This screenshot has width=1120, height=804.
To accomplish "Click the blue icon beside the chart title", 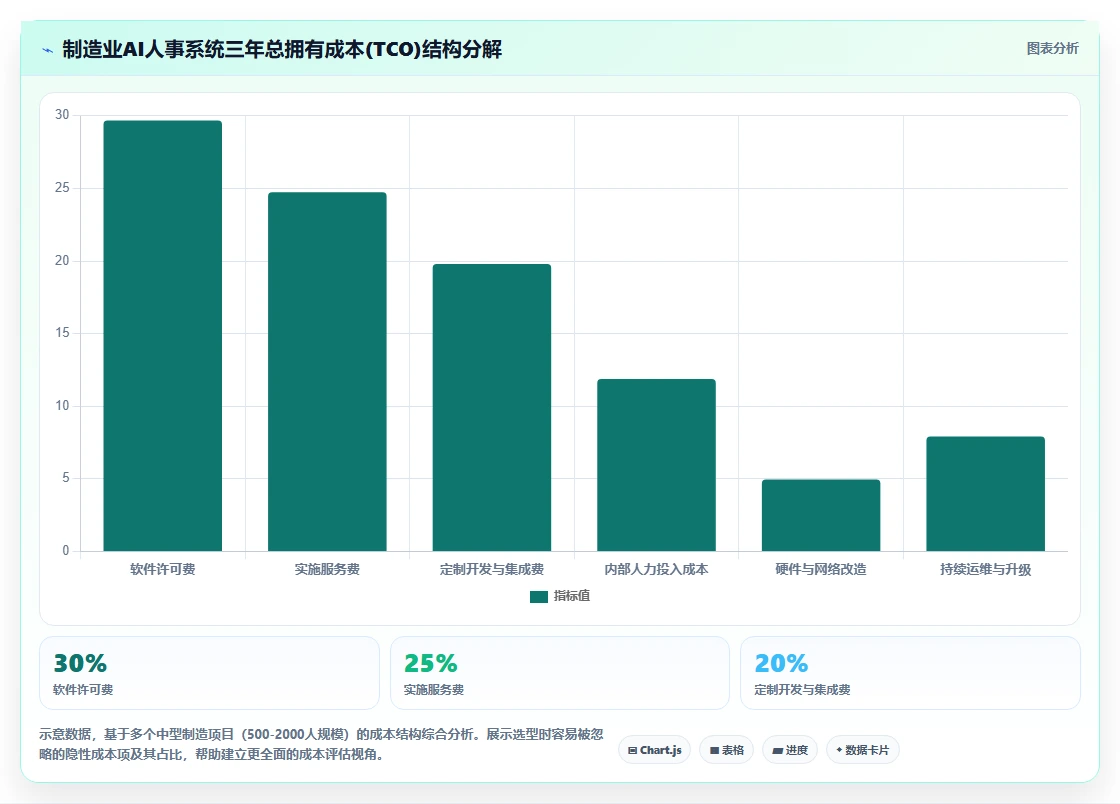I will coord(48,50).
